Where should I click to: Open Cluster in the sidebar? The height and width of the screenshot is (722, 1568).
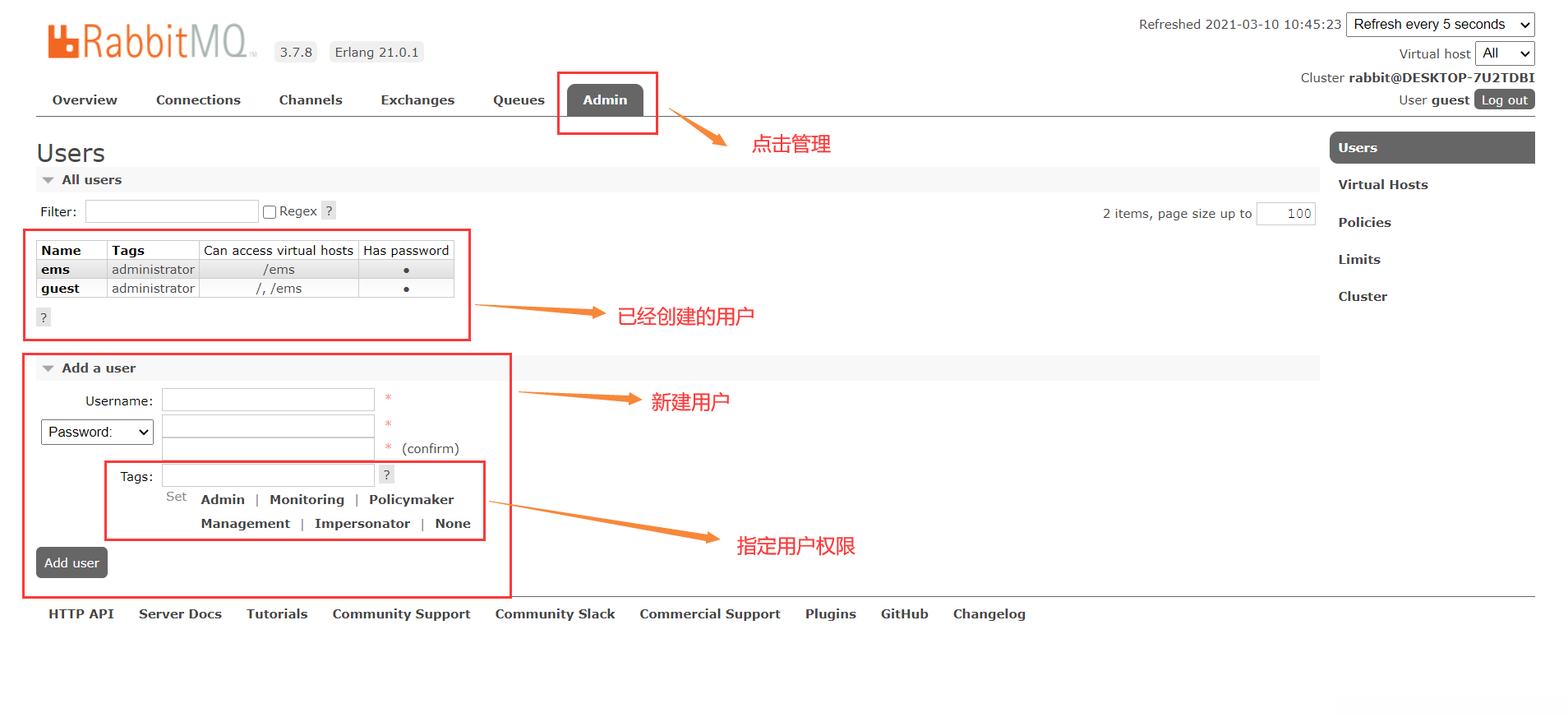point(1363,297)
